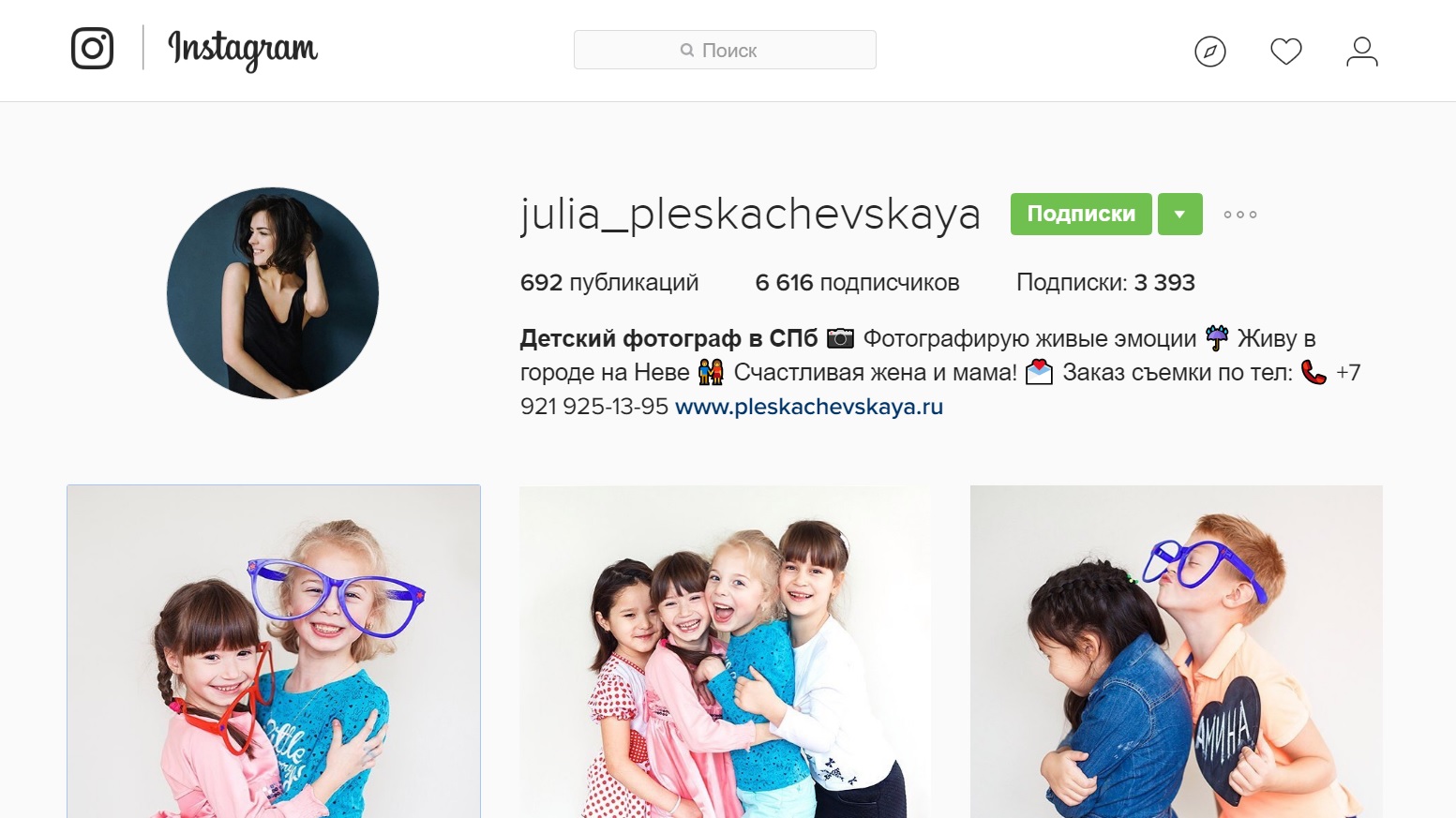Open the photo of boy with blue glasses
1456x818 pixels.
pyautogui.click(x=1177, y=651)
